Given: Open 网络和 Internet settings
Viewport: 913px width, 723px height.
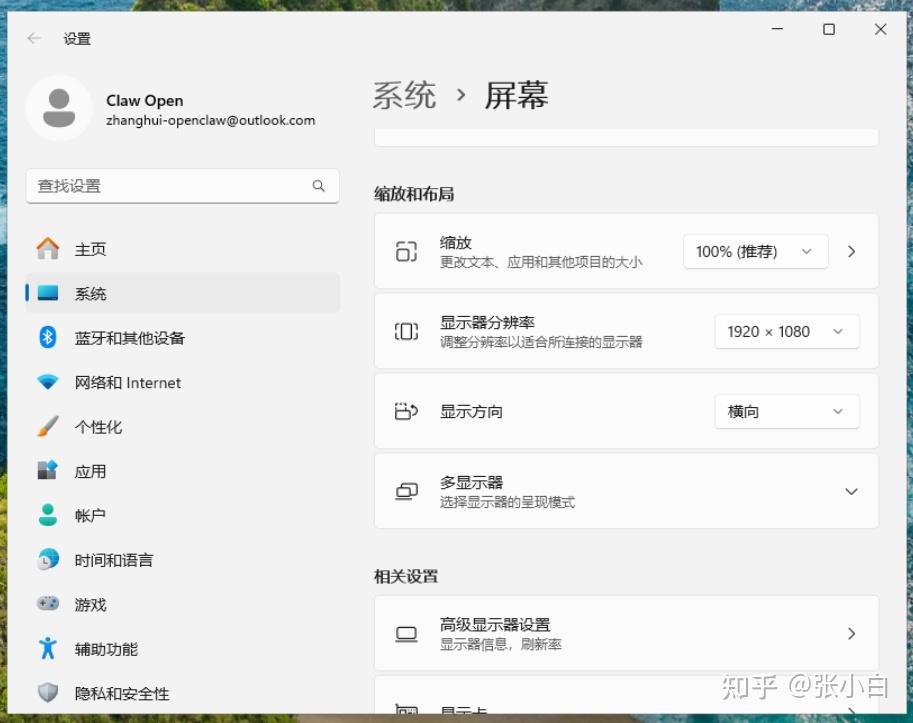Looking at the screenshot, I should 183,382.
